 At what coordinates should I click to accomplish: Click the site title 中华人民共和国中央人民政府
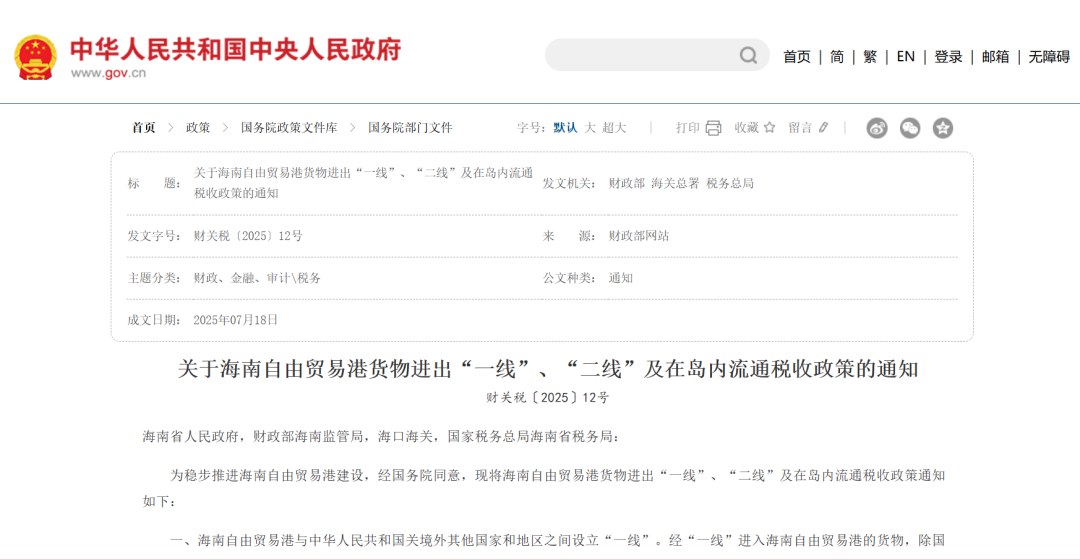(236, 50)
